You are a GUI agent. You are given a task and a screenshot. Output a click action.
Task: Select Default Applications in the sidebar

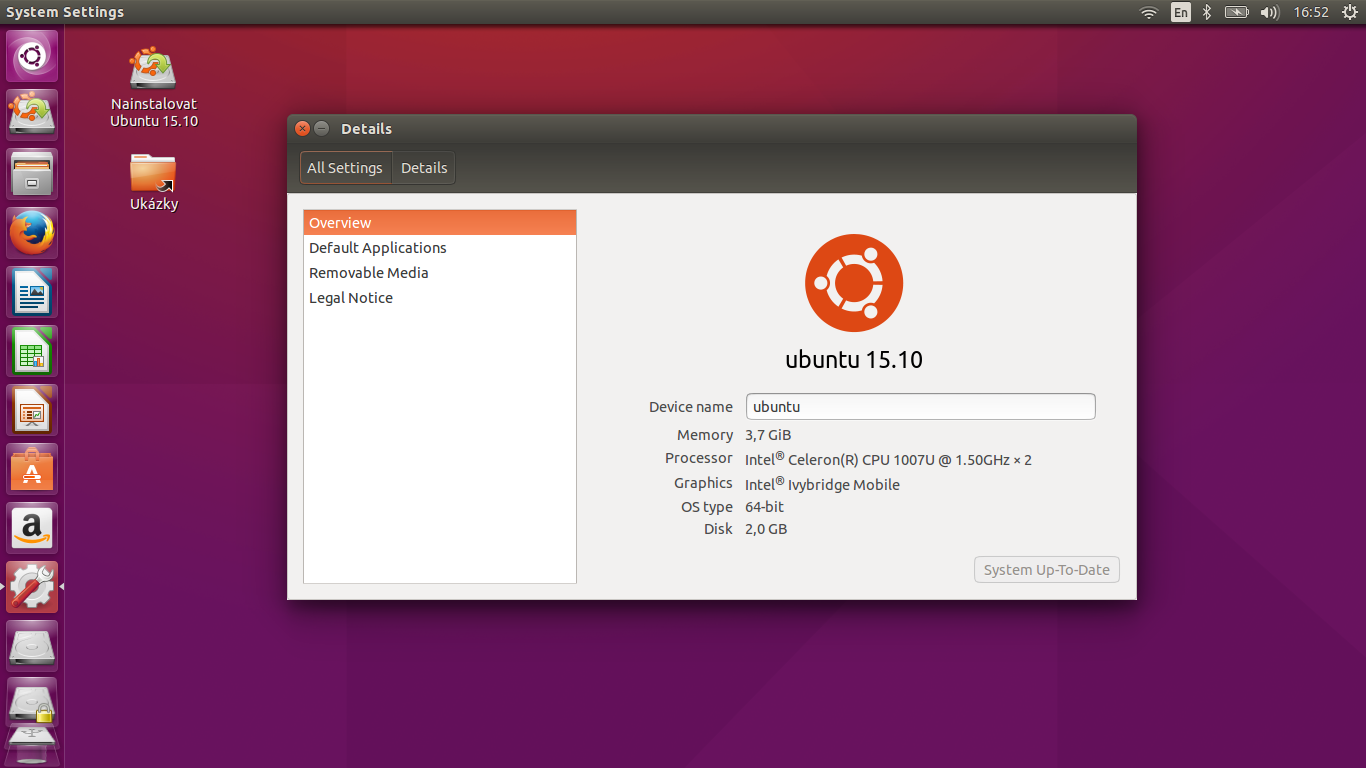pos(440,248)
